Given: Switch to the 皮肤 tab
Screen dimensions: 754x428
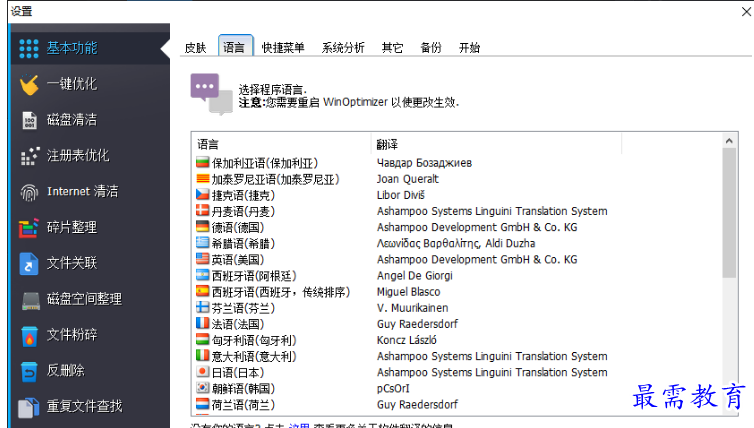Looking at the screenshot, I should tap(195, 48).
